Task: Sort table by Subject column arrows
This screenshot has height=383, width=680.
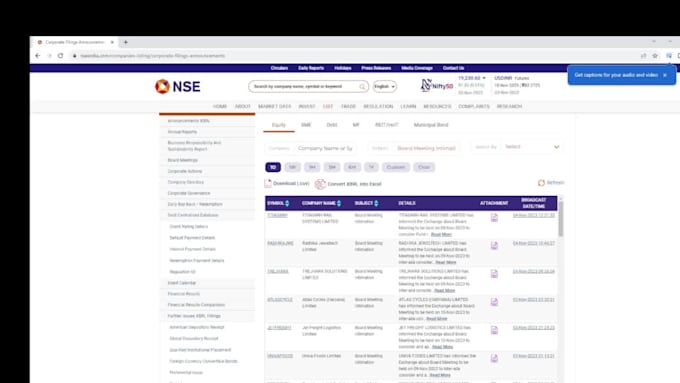Action: click(x=376, y=203)
